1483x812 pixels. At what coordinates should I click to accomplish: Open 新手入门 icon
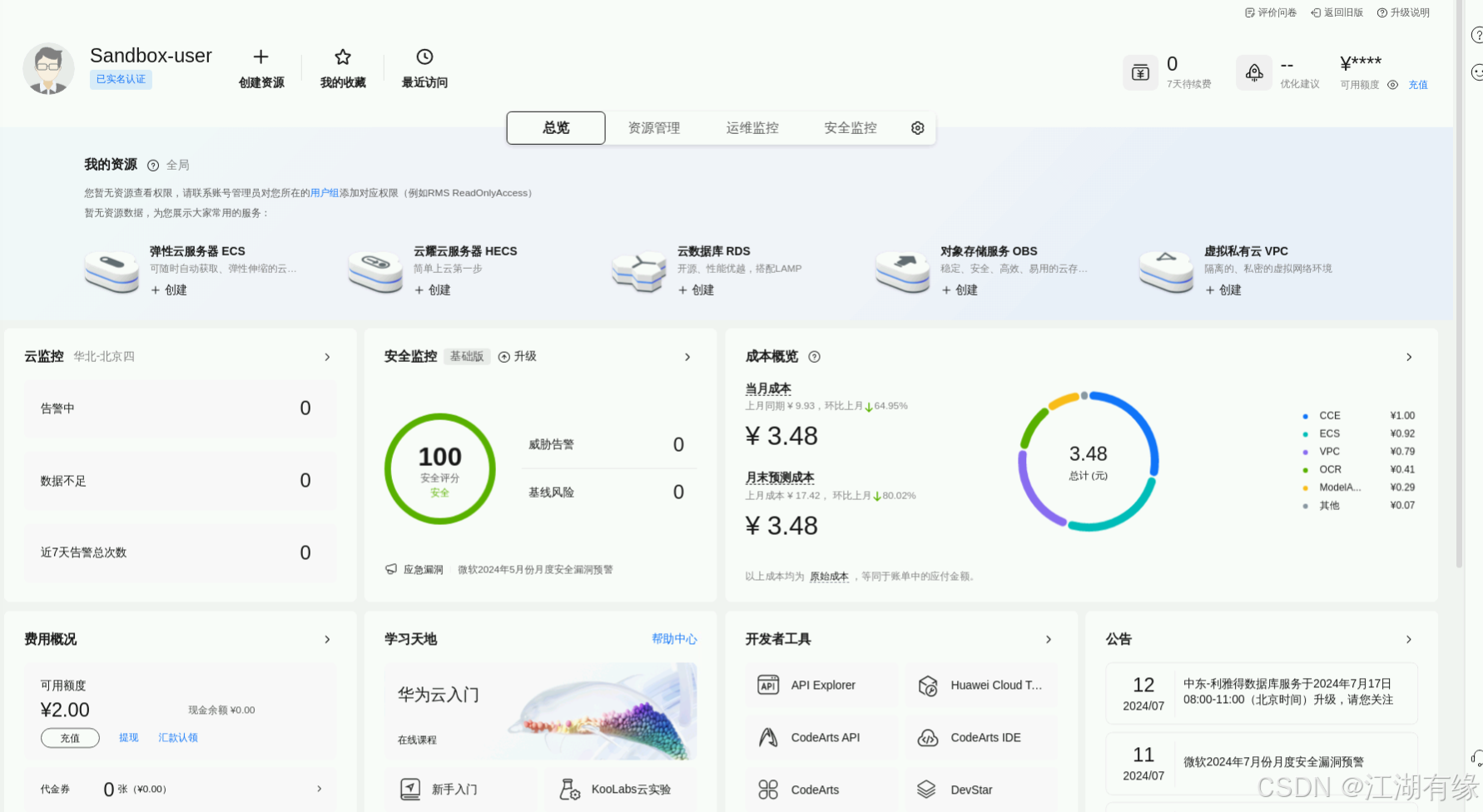pos(410,789)
